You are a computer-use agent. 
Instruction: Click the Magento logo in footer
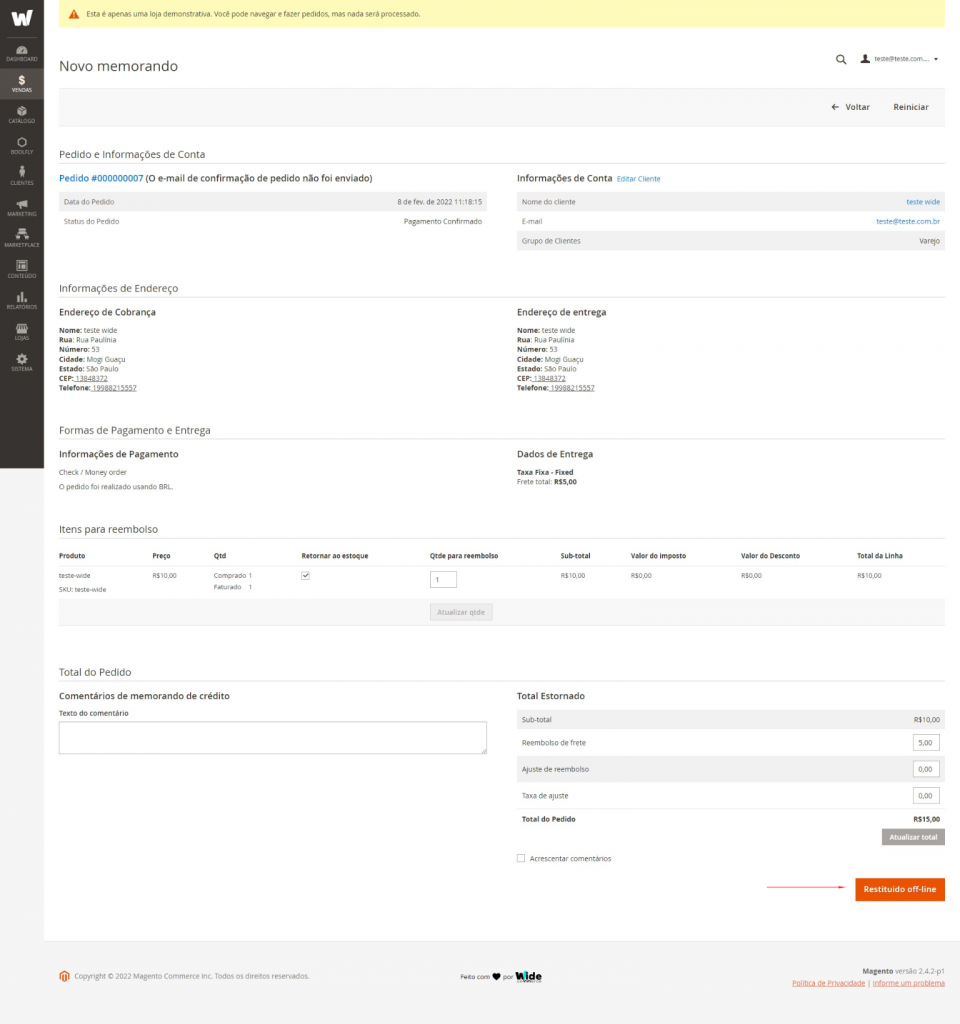[x=64, y=976]
